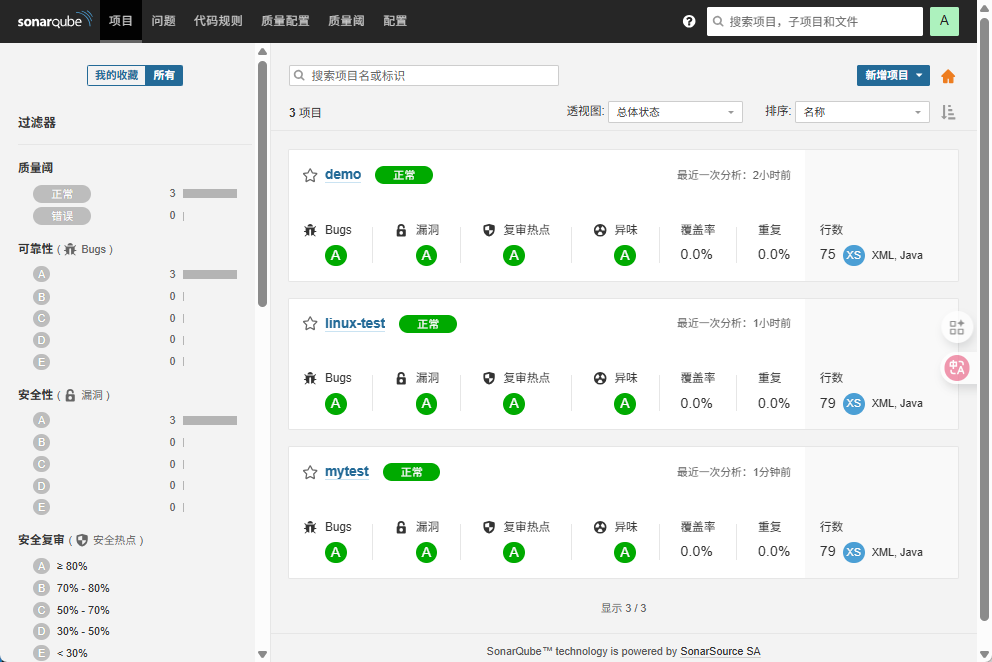Click the SonarQube logo
The image size is (992, 662).
(55, 20)
